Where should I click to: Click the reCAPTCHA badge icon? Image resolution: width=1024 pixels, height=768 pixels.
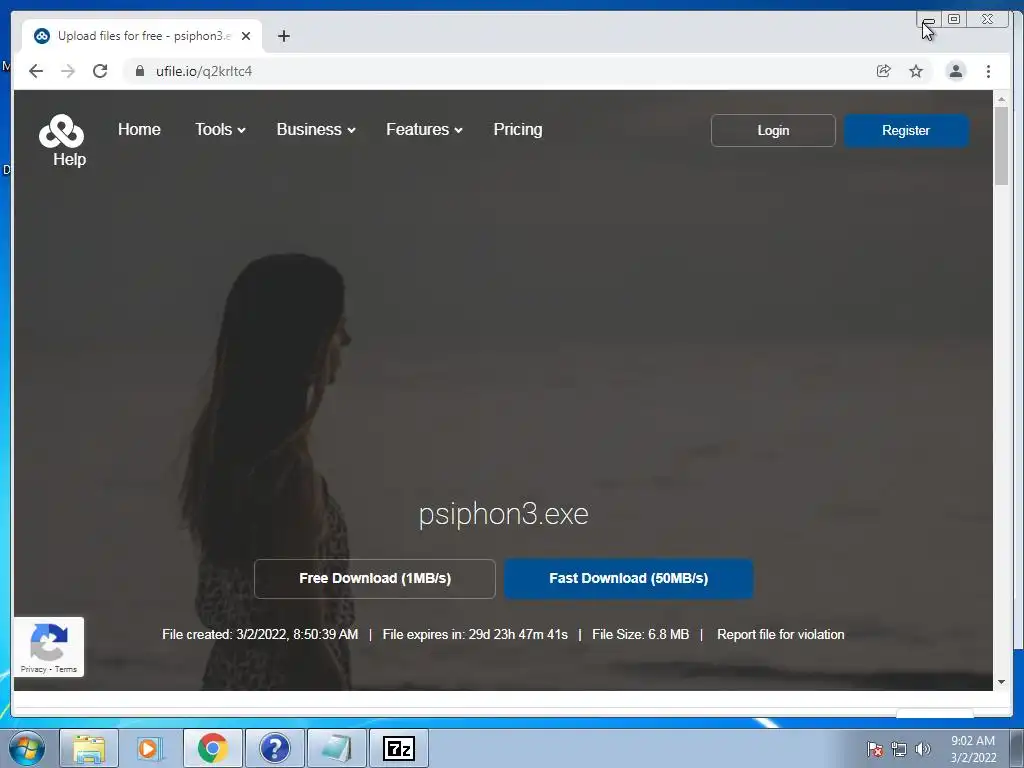[49, 641]
